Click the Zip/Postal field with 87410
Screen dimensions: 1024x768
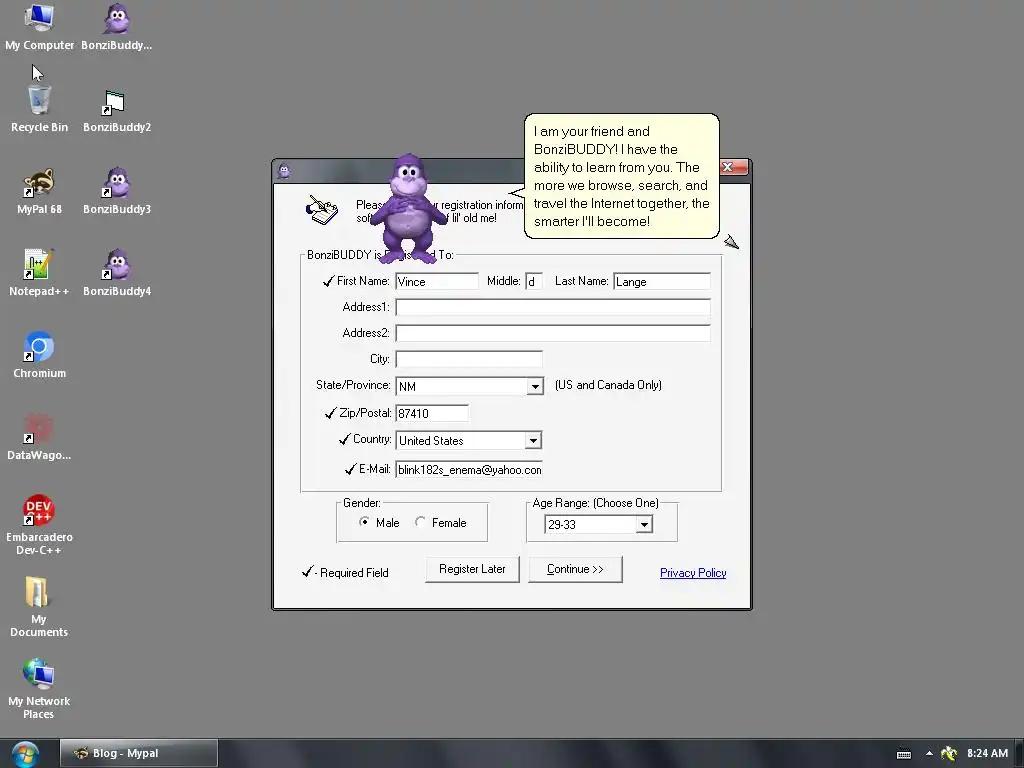pos(432,413)
